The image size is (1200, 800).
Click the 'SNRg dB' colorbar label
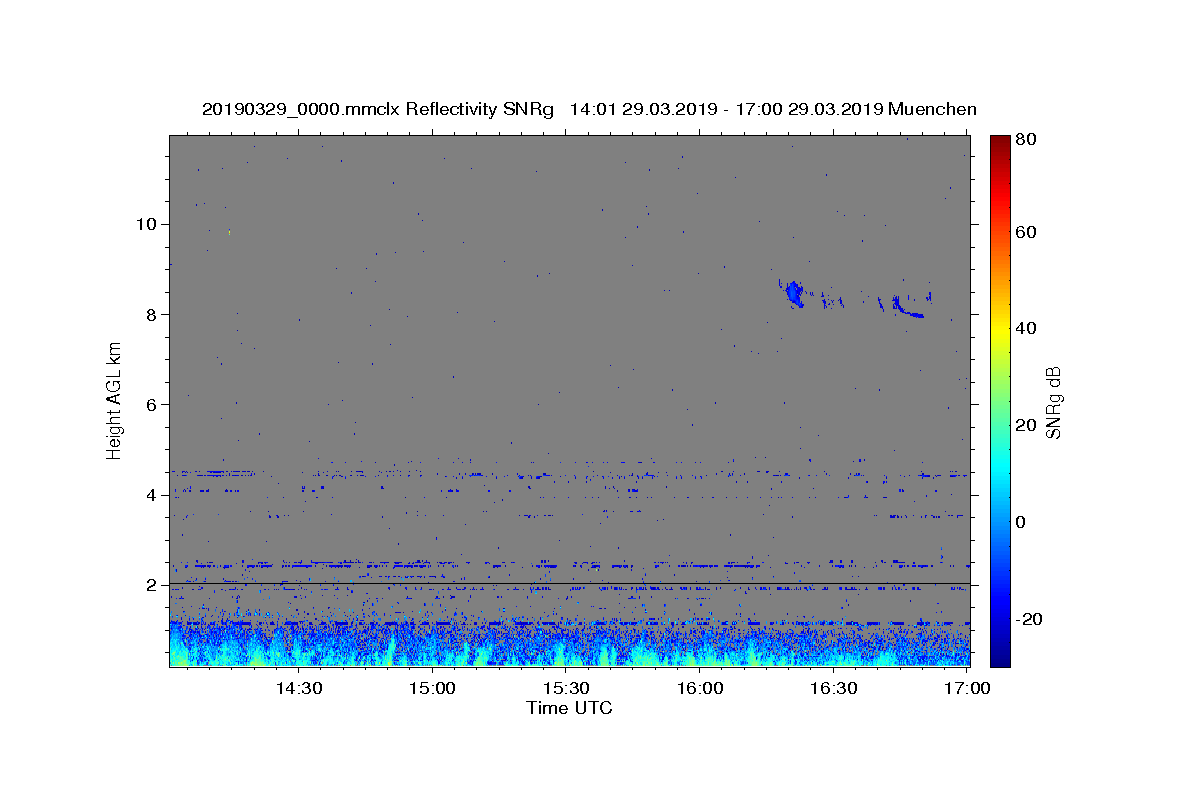[x=1053, y=402]
